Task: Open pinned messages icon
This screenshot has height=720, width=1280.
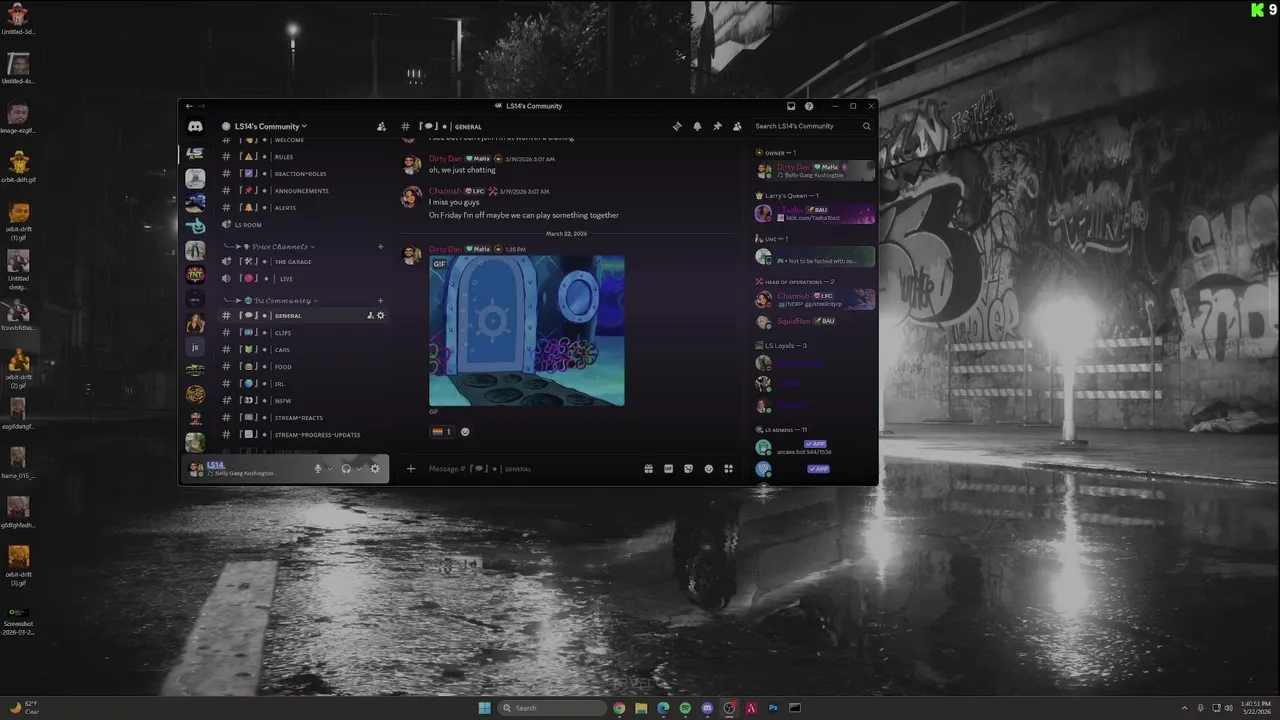Action: pyautogui.click(x=717, y=126)
